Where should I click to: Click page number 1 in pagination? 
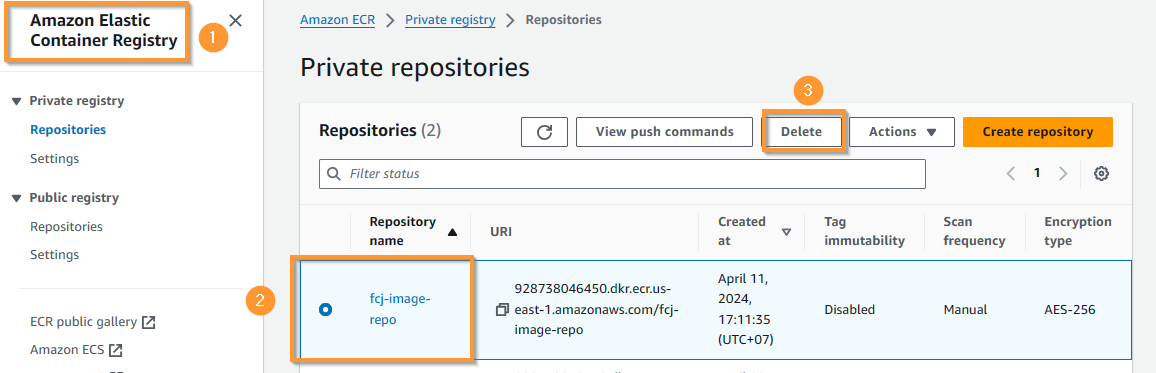pos(1037,173)
